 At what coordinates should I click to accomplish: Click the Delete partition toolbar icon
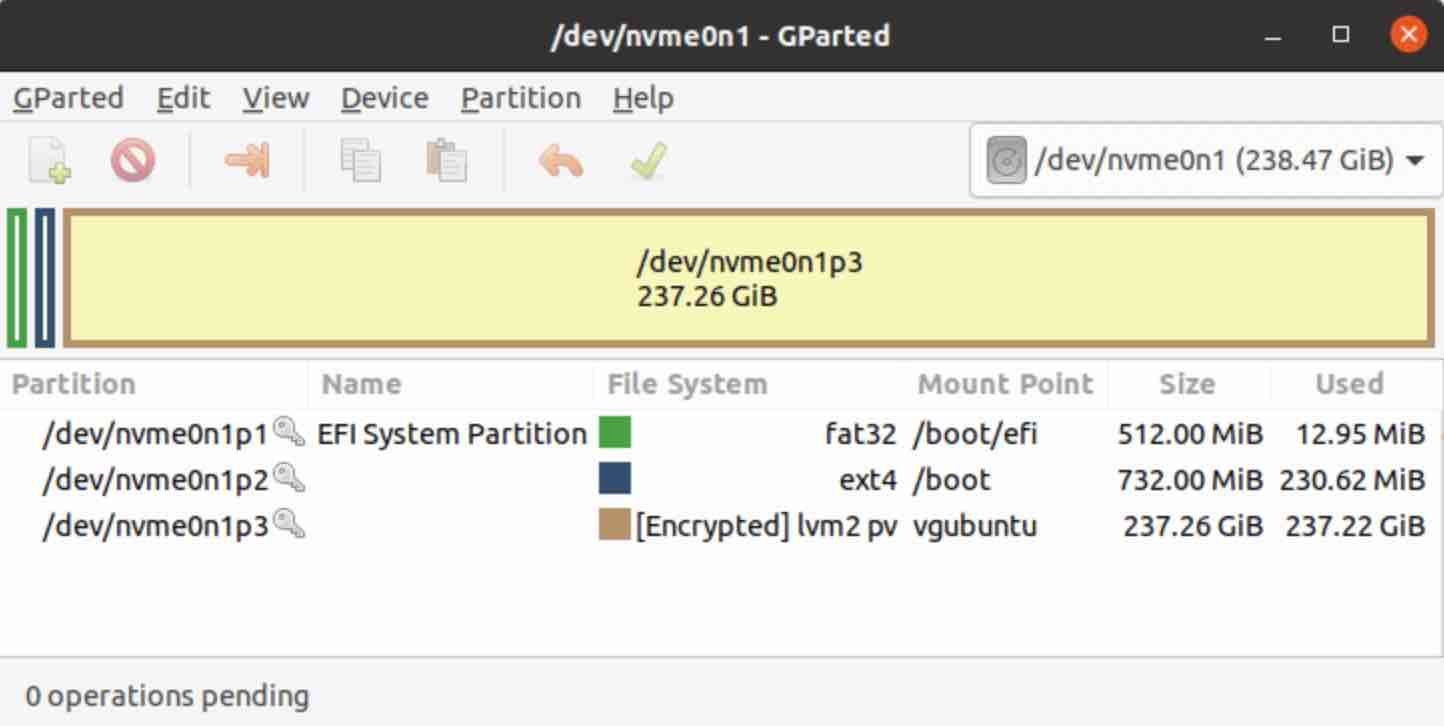click(133, 160)
